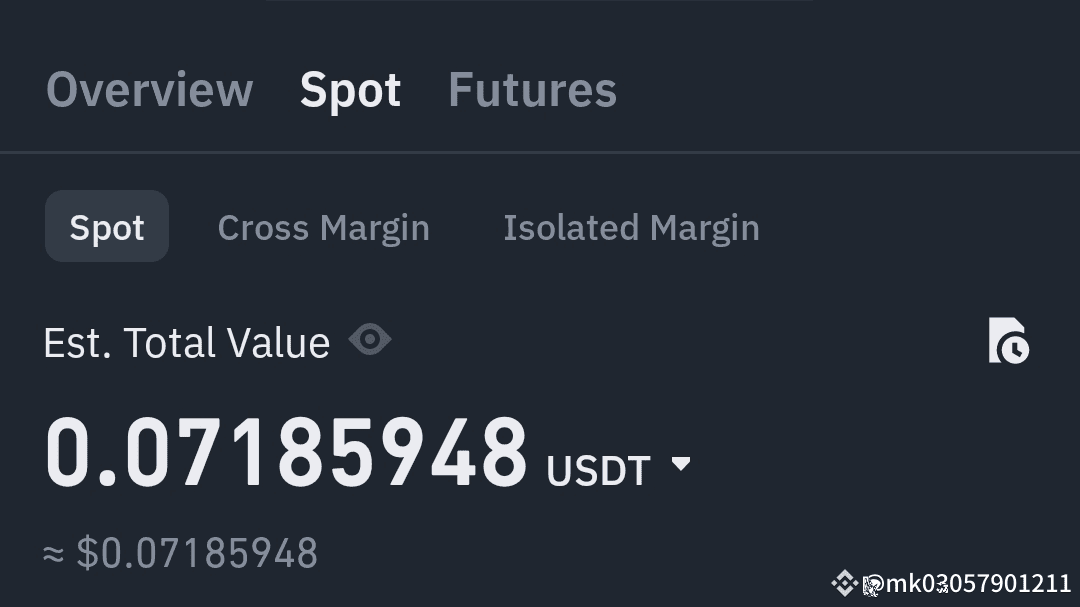Click the divider line below the tabs

point(540,152)
